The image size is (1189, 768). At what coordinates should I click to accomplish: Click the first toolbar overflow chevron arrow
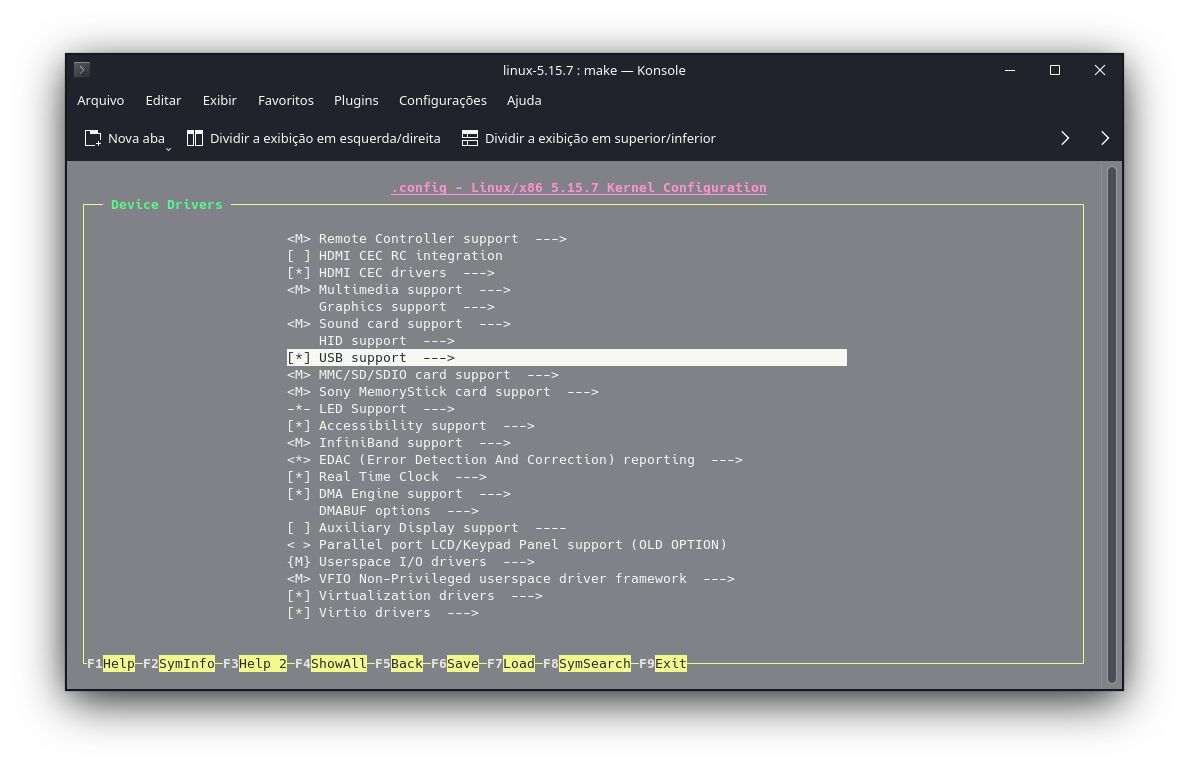(x=1065, y=138)
